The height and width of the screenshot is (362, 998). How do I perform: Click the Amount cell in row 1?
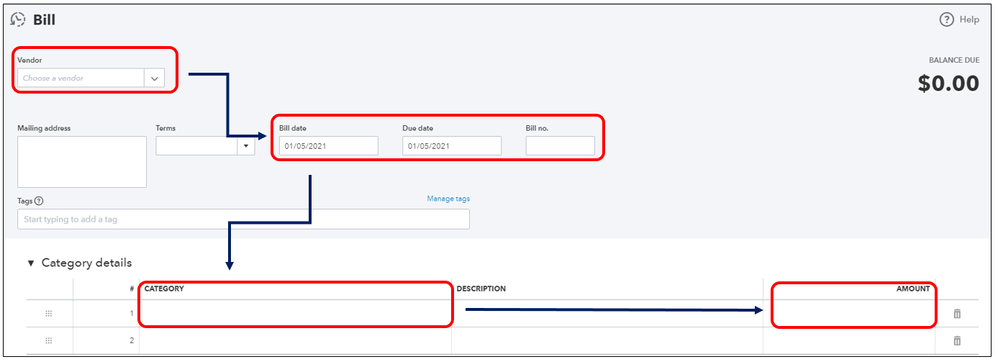click(849, 314)
